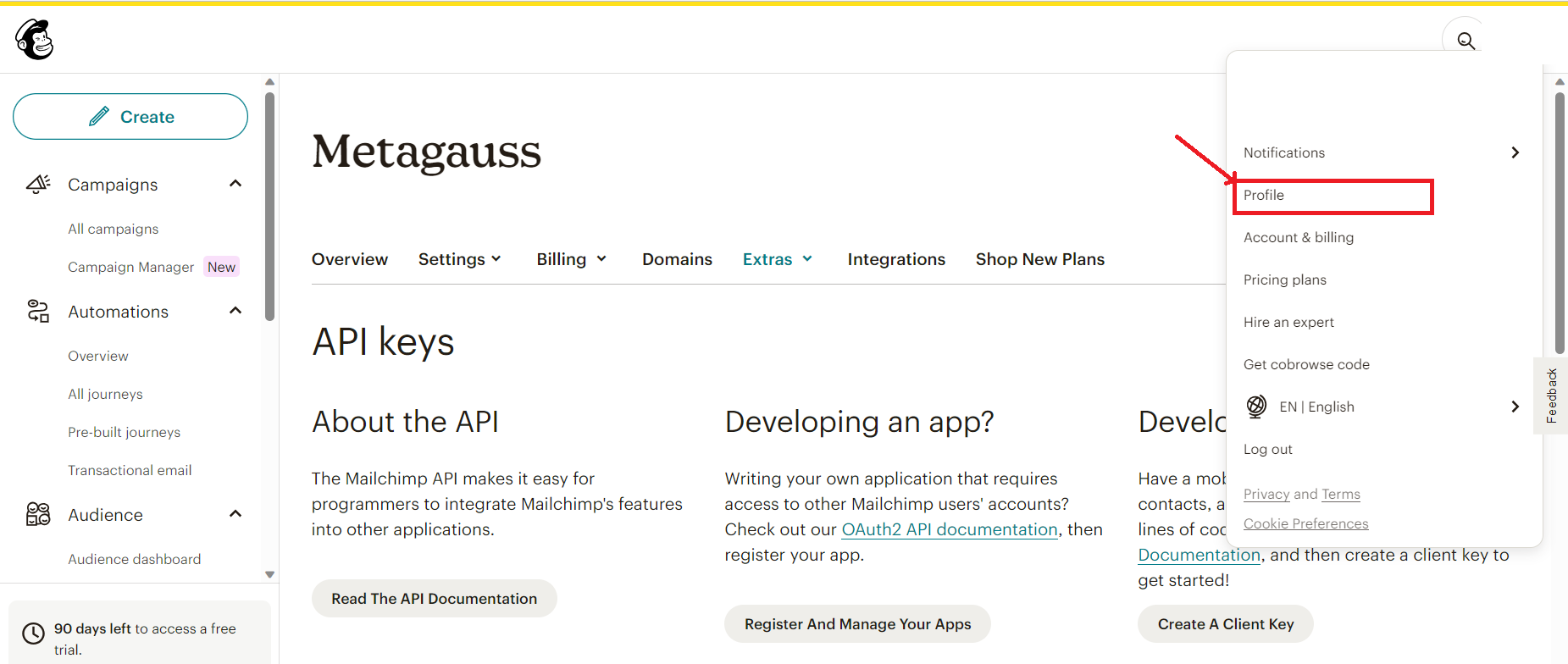This screenshot has width=1568, height=664.
Task: Click the Campaigns megaphone icon
Action: [x=38, y=184]
